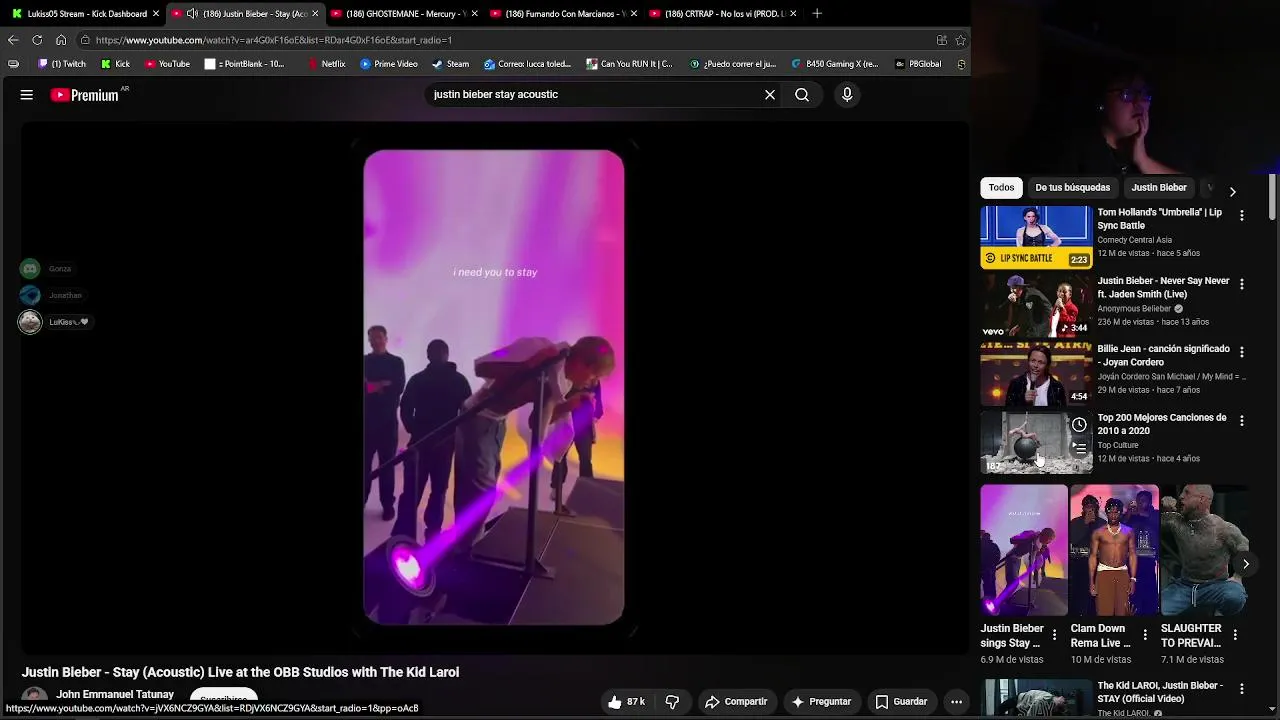Clear the search box with the X icon
This screenshot has height=720, width=1280.
[770, 95]
